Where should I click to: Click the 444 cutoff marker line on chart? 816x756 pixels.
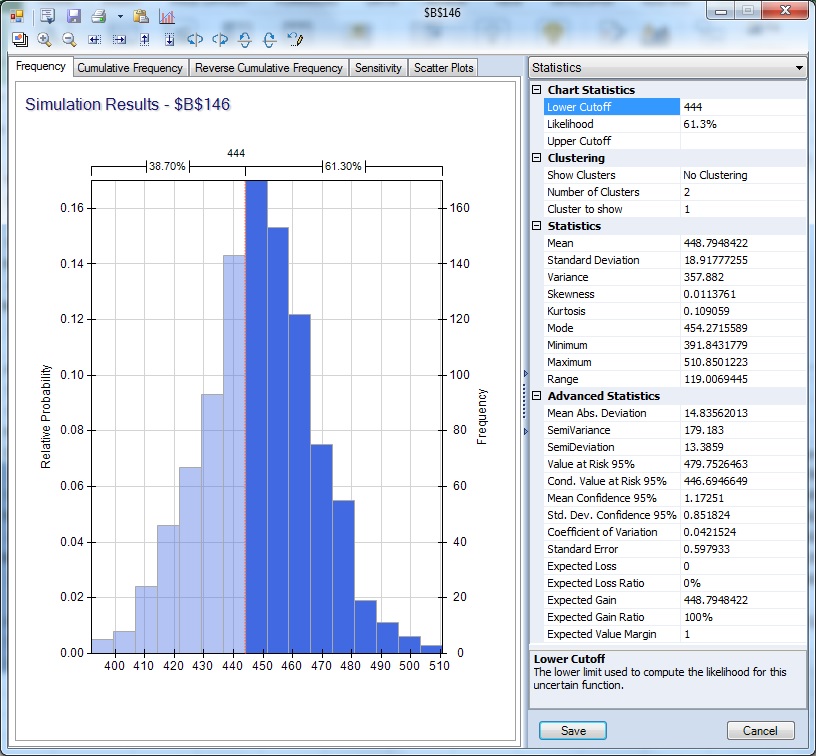245,400
